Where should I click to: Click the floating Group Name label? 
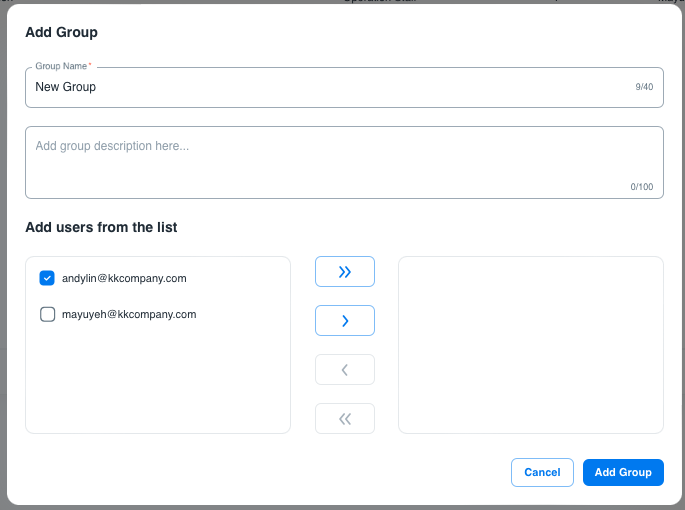pyautogui.click(x=62, y=66)
